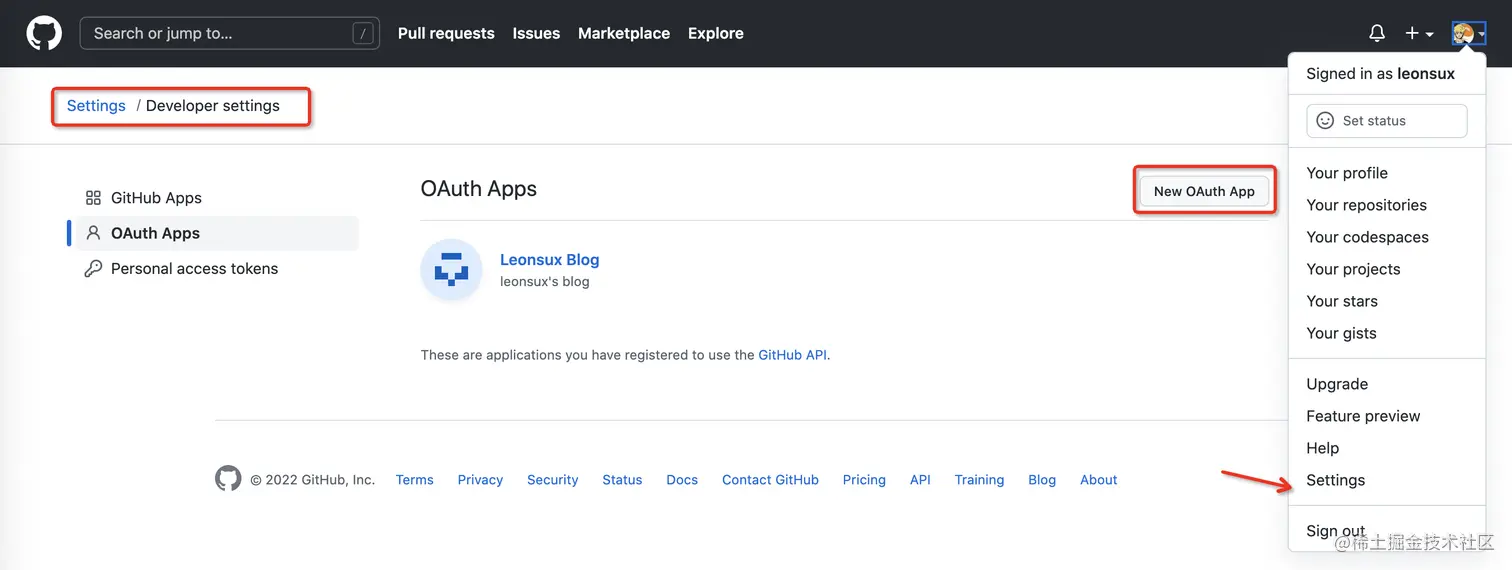
Task: Click the Leonsux Blog app avatar
Action: [452, 270]
